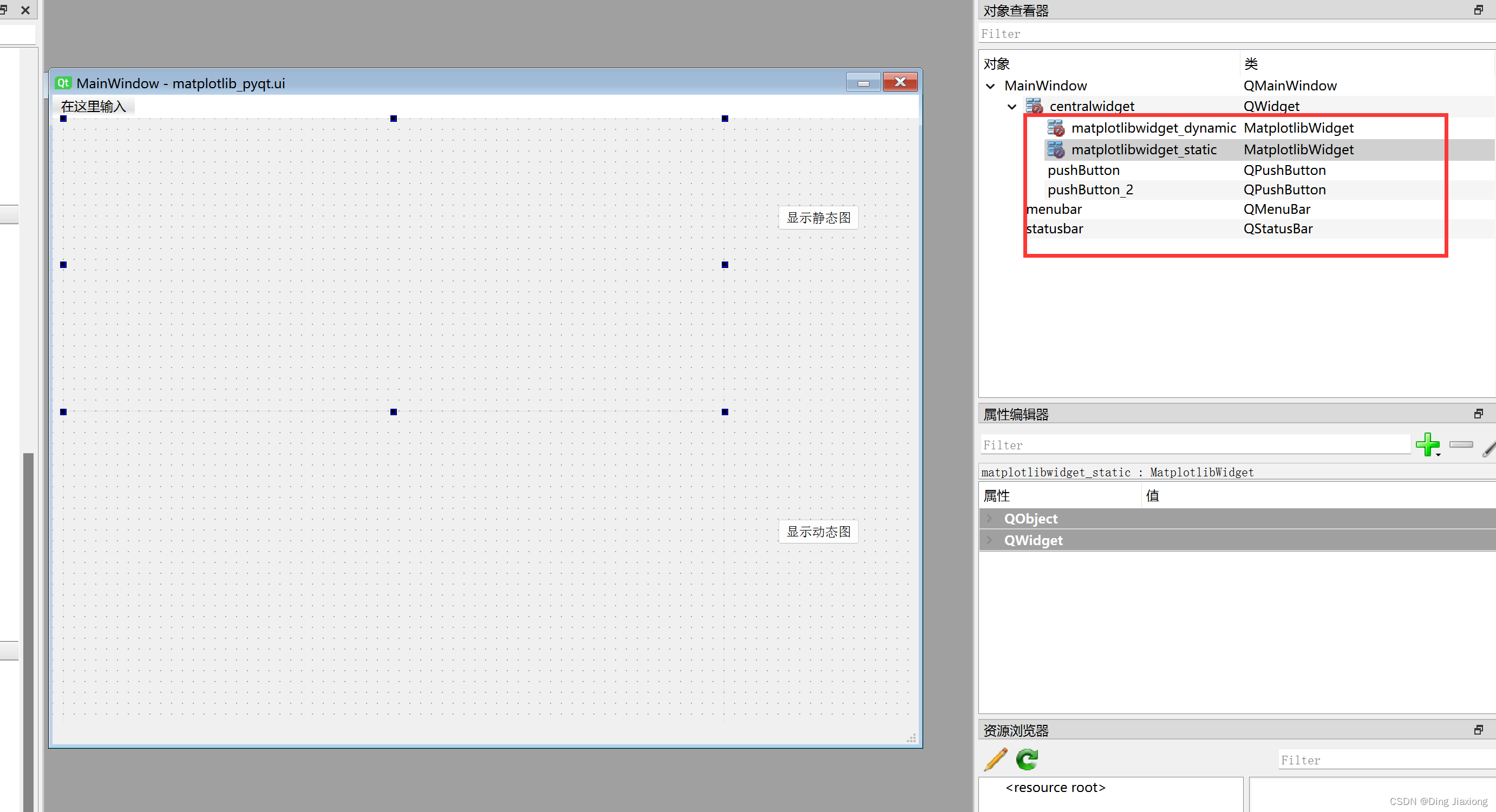Viewport: 1496px width, 812px height.
Task: Click the green reload resources icon
Action: pos(1027,759)
